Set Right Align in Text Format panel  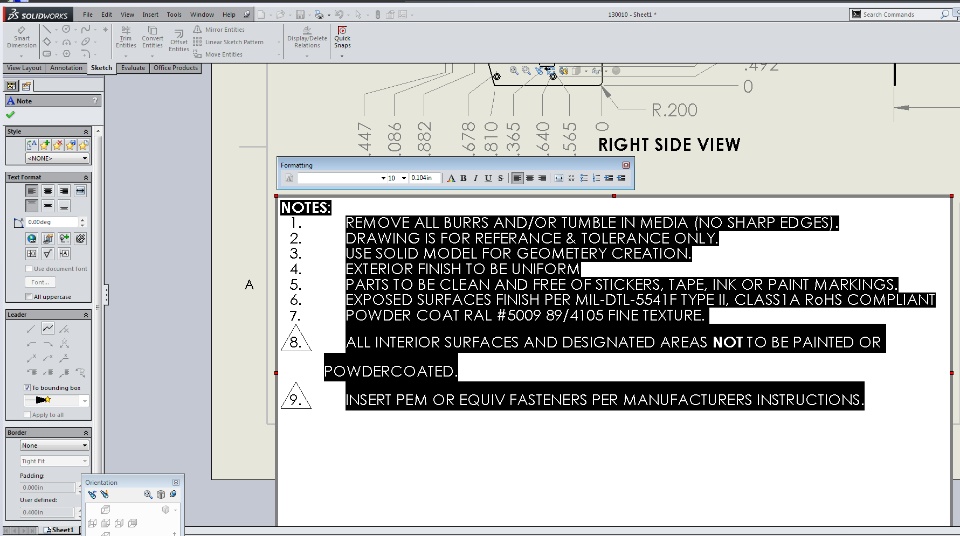tap(64, 191)
